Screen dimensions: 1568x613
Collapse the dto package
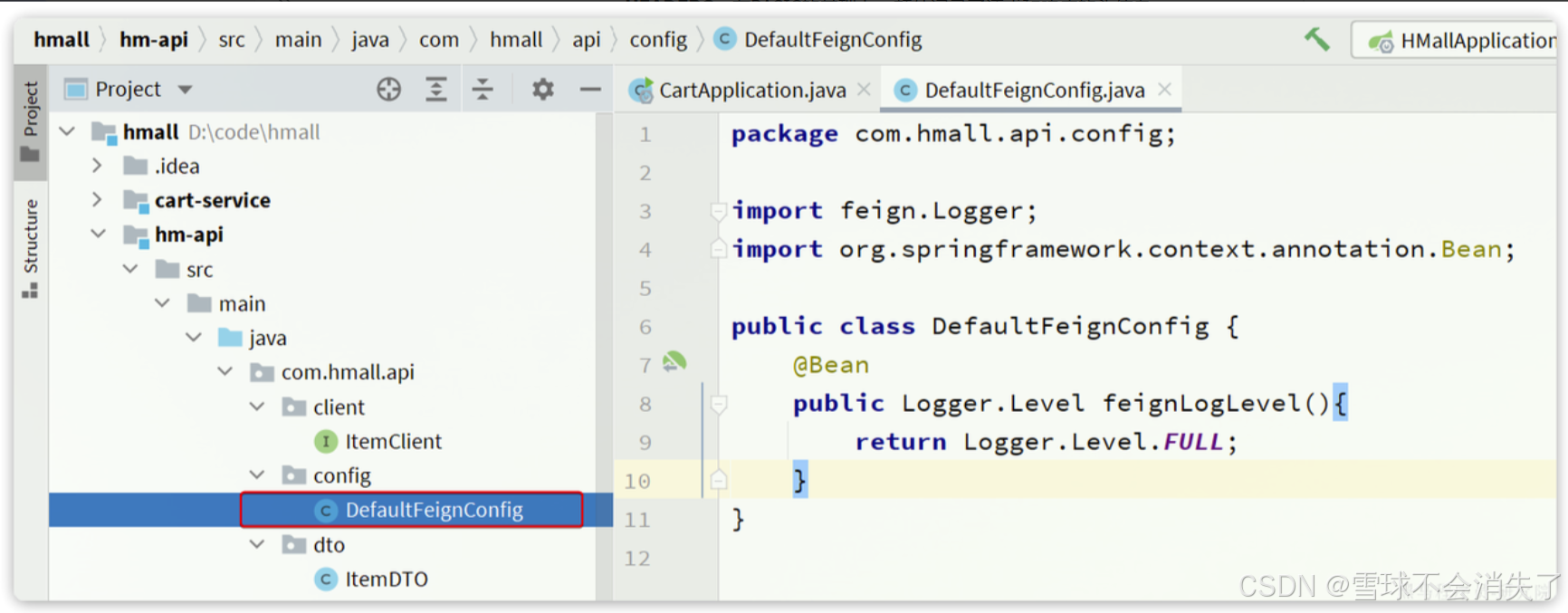[x=257, y=544]
